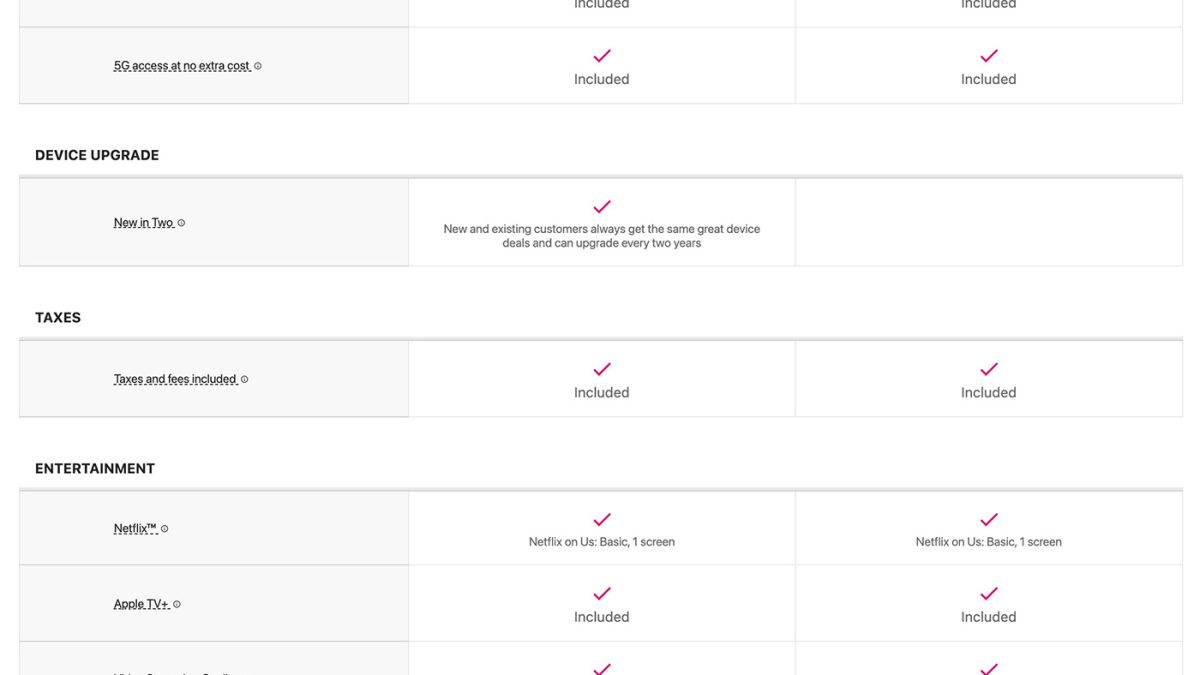Click 5G access checkmark in left plan column
The image size is (1200, 675).
(x=602, y=56)
